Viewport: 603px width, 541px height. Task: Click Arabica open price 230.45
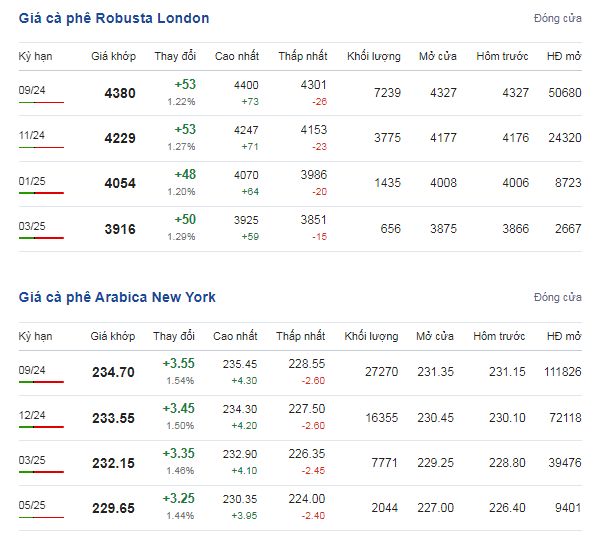pos(436,418)
